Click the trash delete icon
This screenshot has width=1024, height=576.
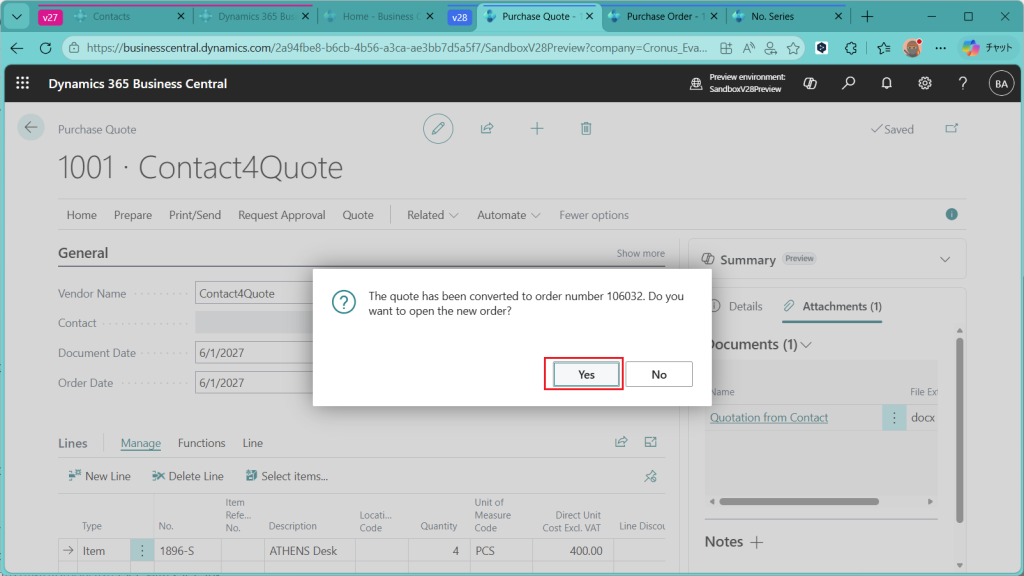(586, 128)
